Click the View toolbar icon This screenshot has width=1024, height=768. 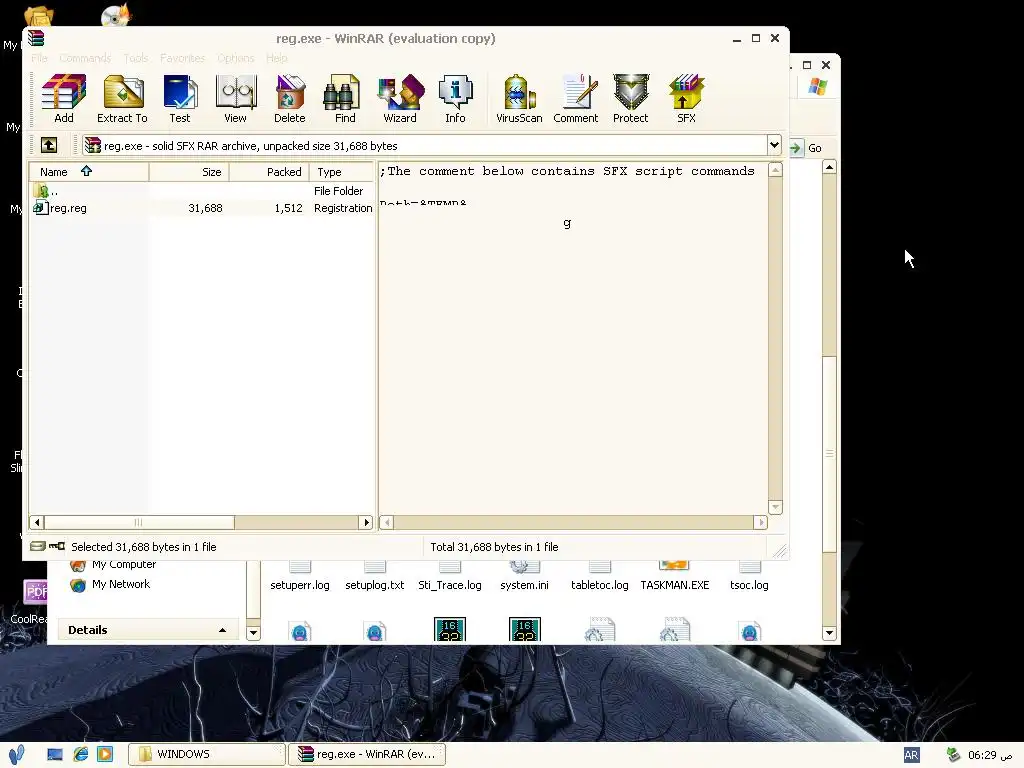235,99
